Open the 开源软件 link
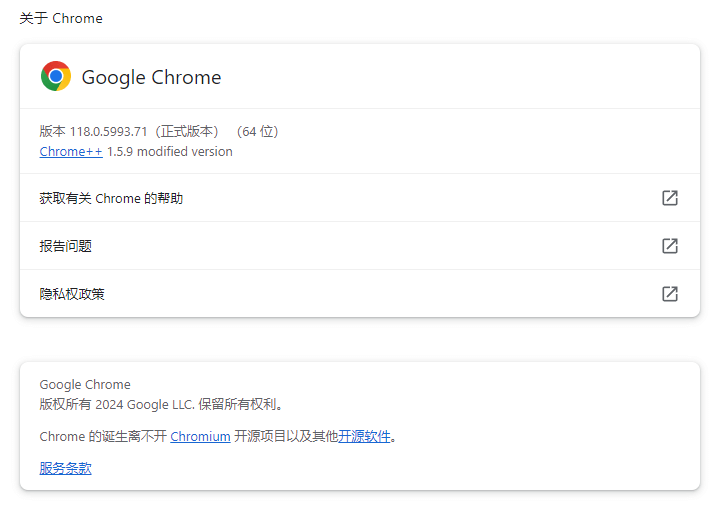The height and width of the screenshot is (509, 718). [x=364, y=437]
